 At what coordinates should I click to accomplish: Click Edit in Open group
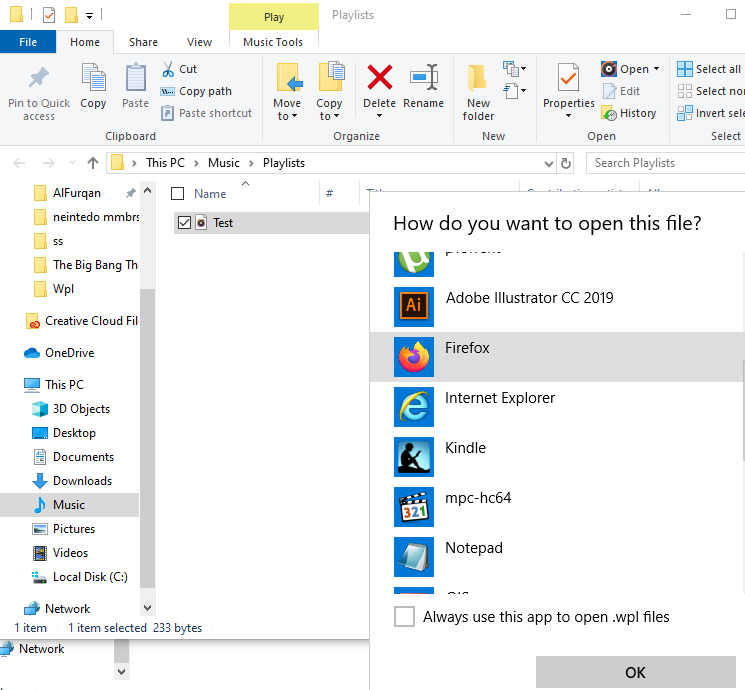point(622,91)
